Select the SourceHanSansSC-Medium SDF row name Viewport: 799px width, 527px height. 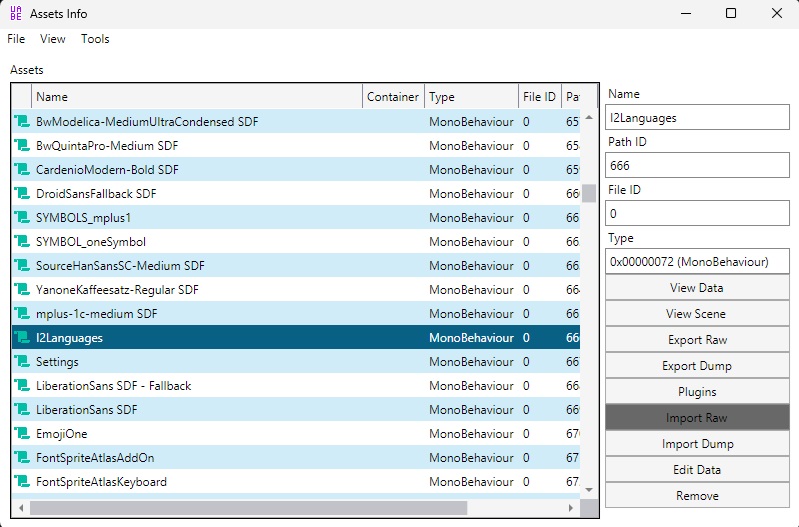click(x=120, y=265)
